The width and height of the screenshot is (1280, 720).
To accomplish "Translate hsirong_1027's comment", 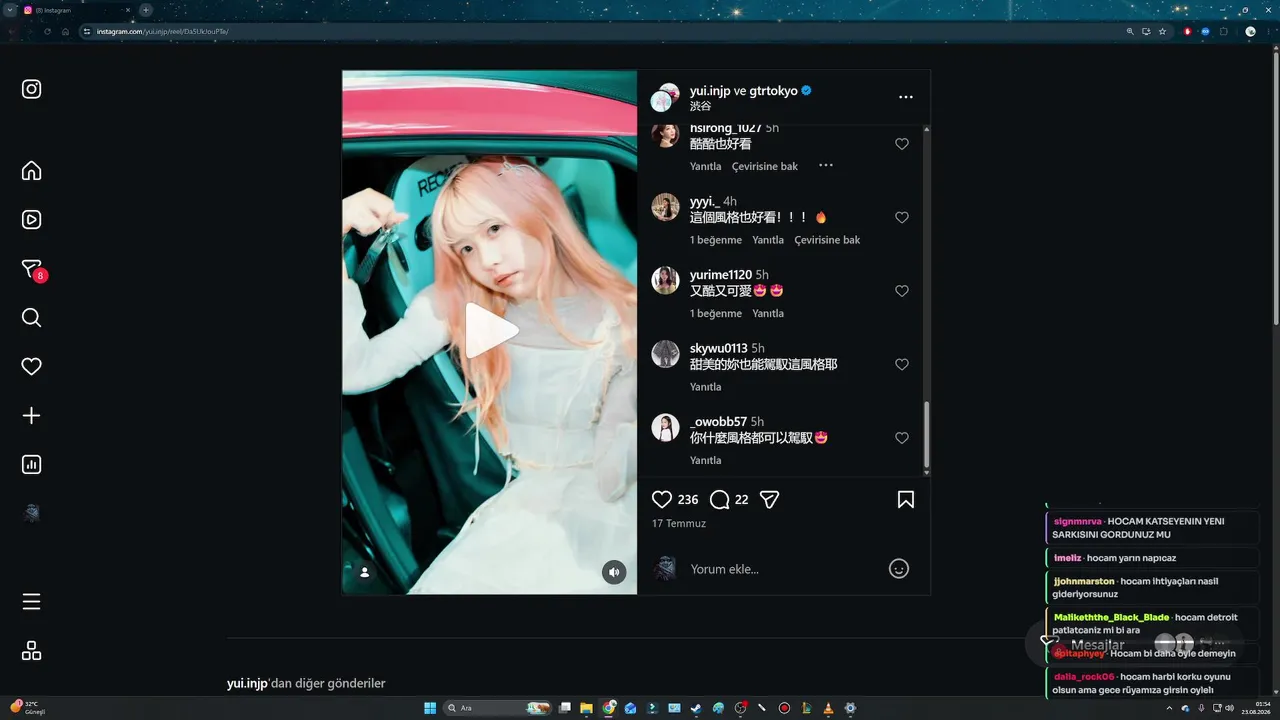I will (765, 166).
